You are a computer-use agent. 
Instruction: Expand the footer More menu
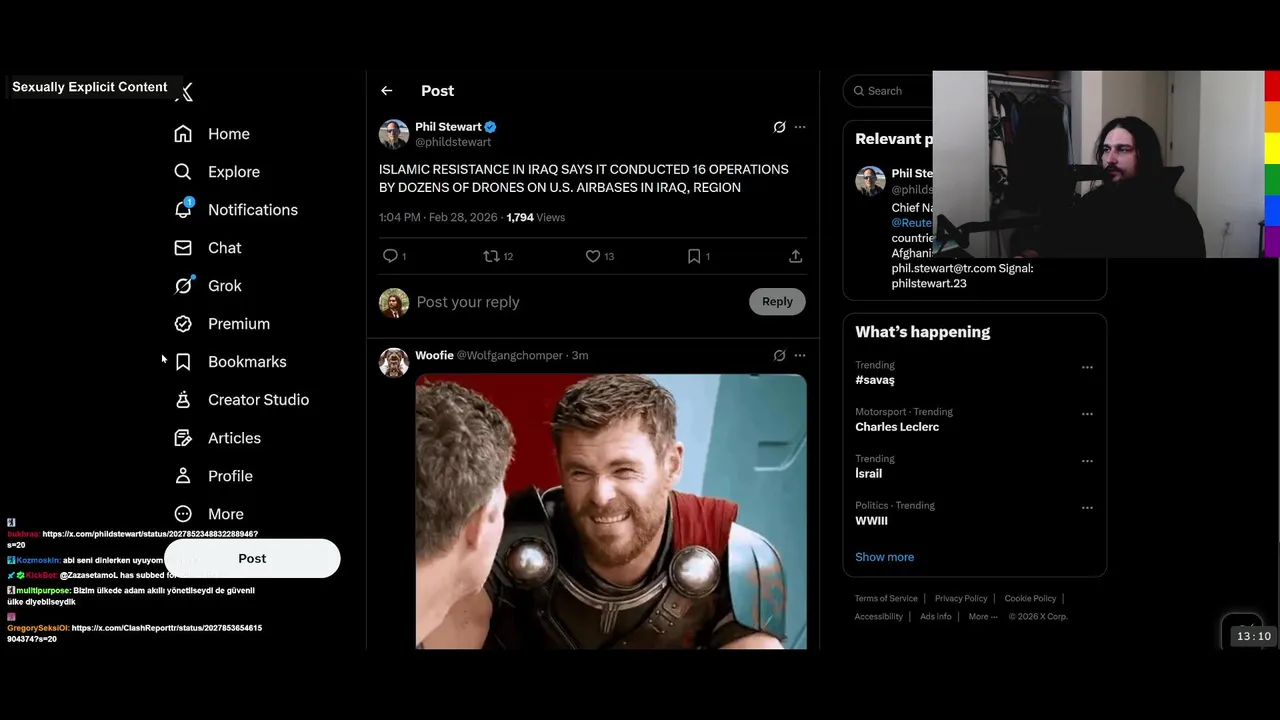(982, 617)
